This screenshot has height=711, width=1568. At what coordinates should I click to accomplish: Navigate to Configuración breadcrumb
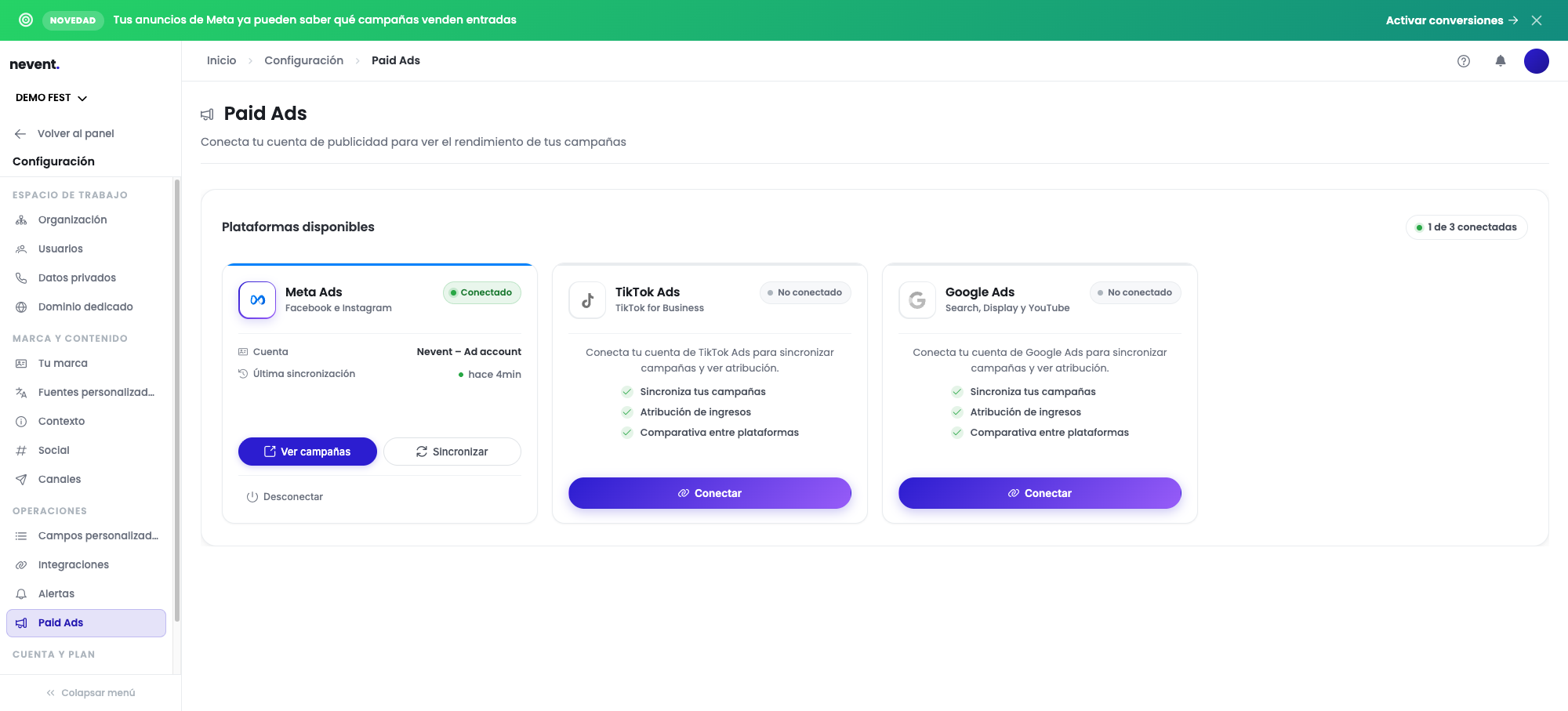coord(303,60)
